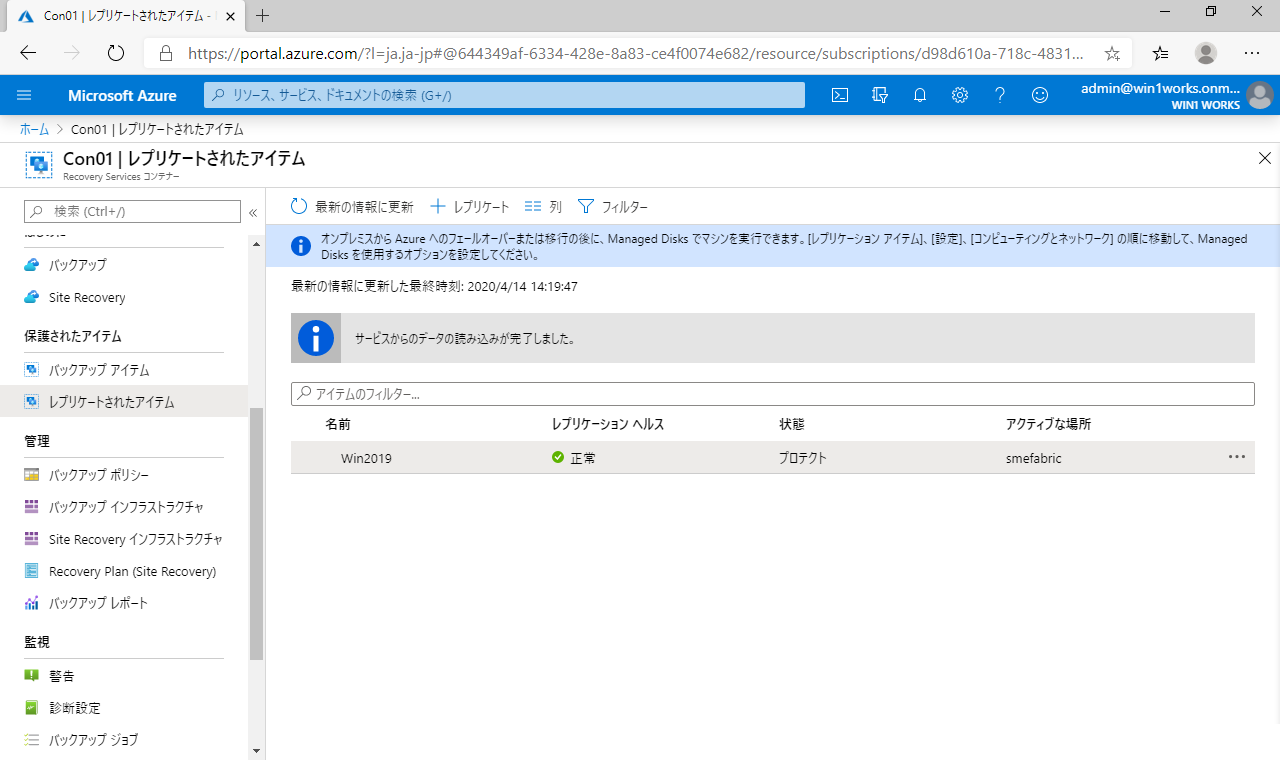The height and width of the screenshot is (760, 1280).
Task: Click the Con01 breadcrumb entry
Action: click(x=157, y=130)
